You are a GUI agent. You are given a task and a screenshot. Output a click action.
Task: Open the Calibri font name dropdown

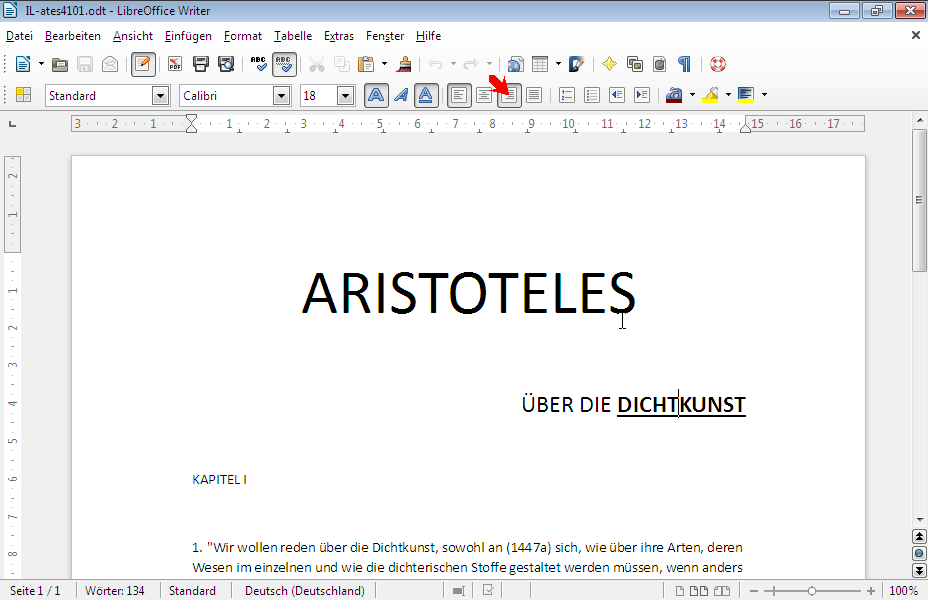[282, 95]
